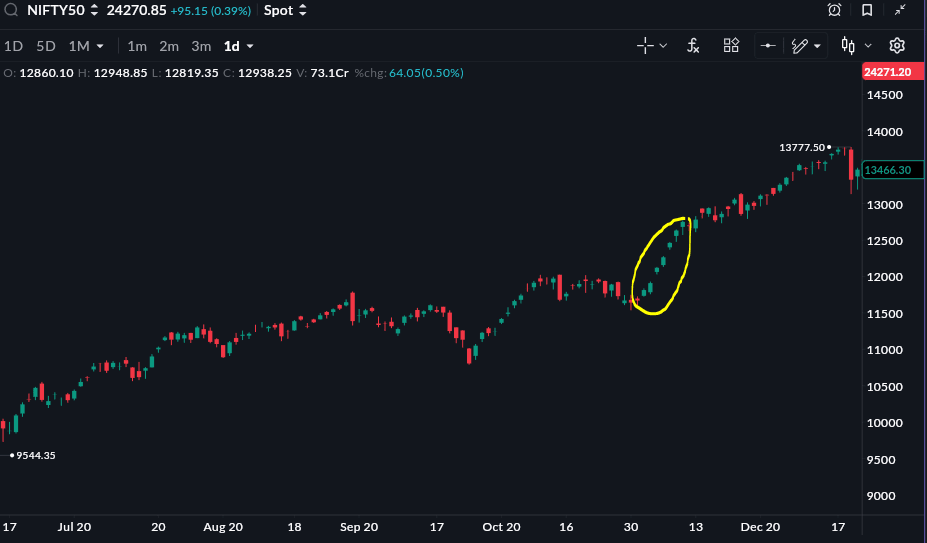This screenshot has height=543, width=927.
Task: Click the low price 12819.35
Action: 192,73
